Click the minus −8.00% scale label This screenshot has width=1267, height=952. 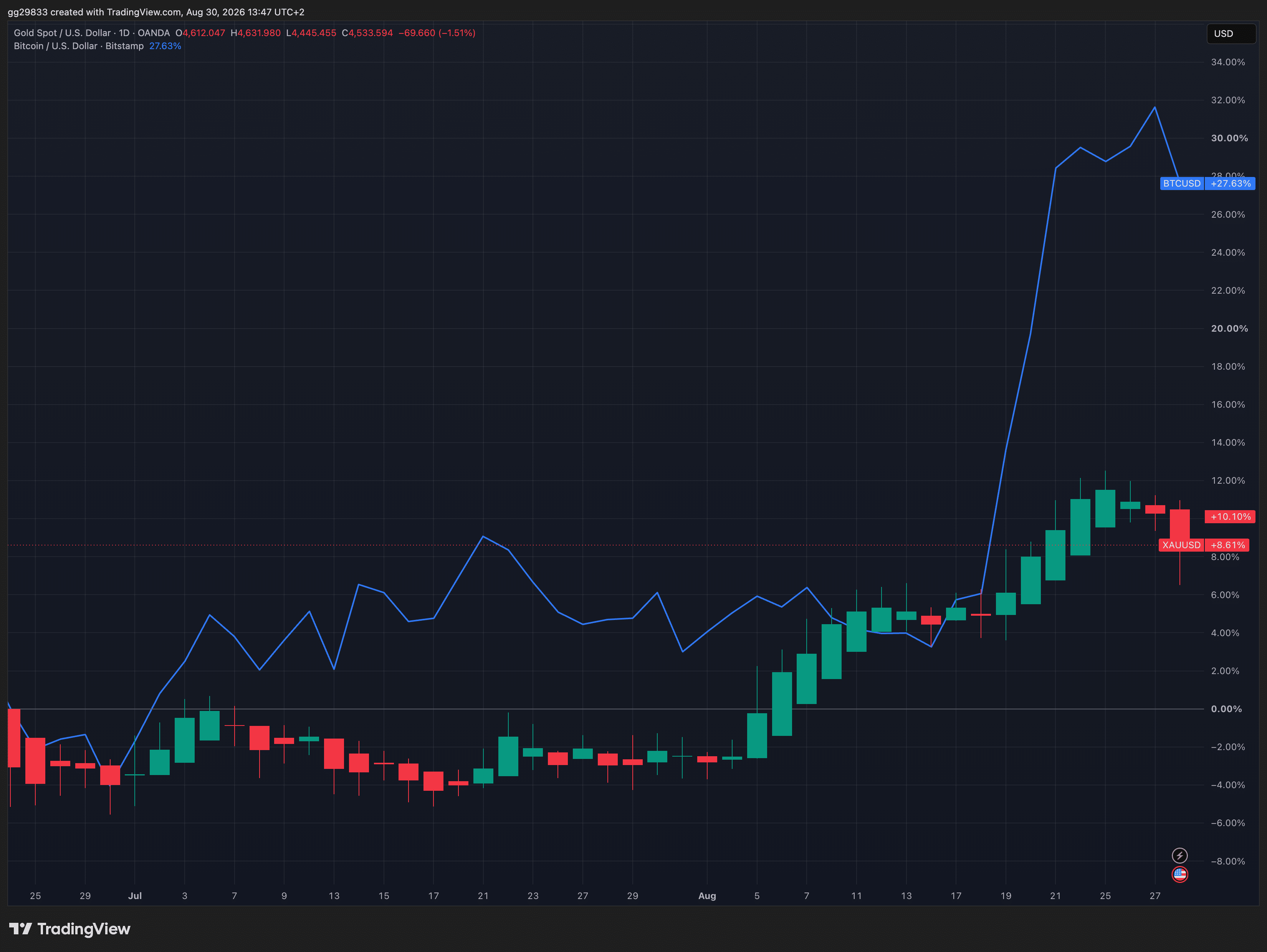coord(1228,861)
